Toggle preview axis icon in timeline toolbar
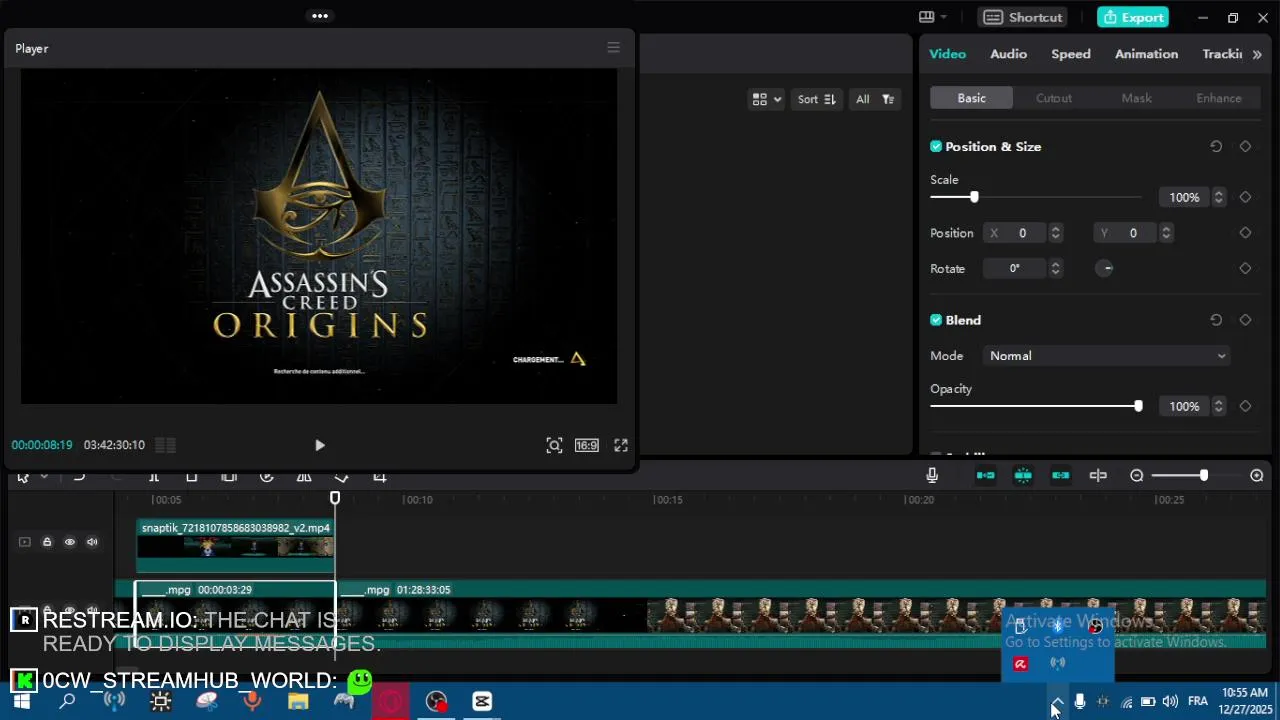 (1098, 476)
